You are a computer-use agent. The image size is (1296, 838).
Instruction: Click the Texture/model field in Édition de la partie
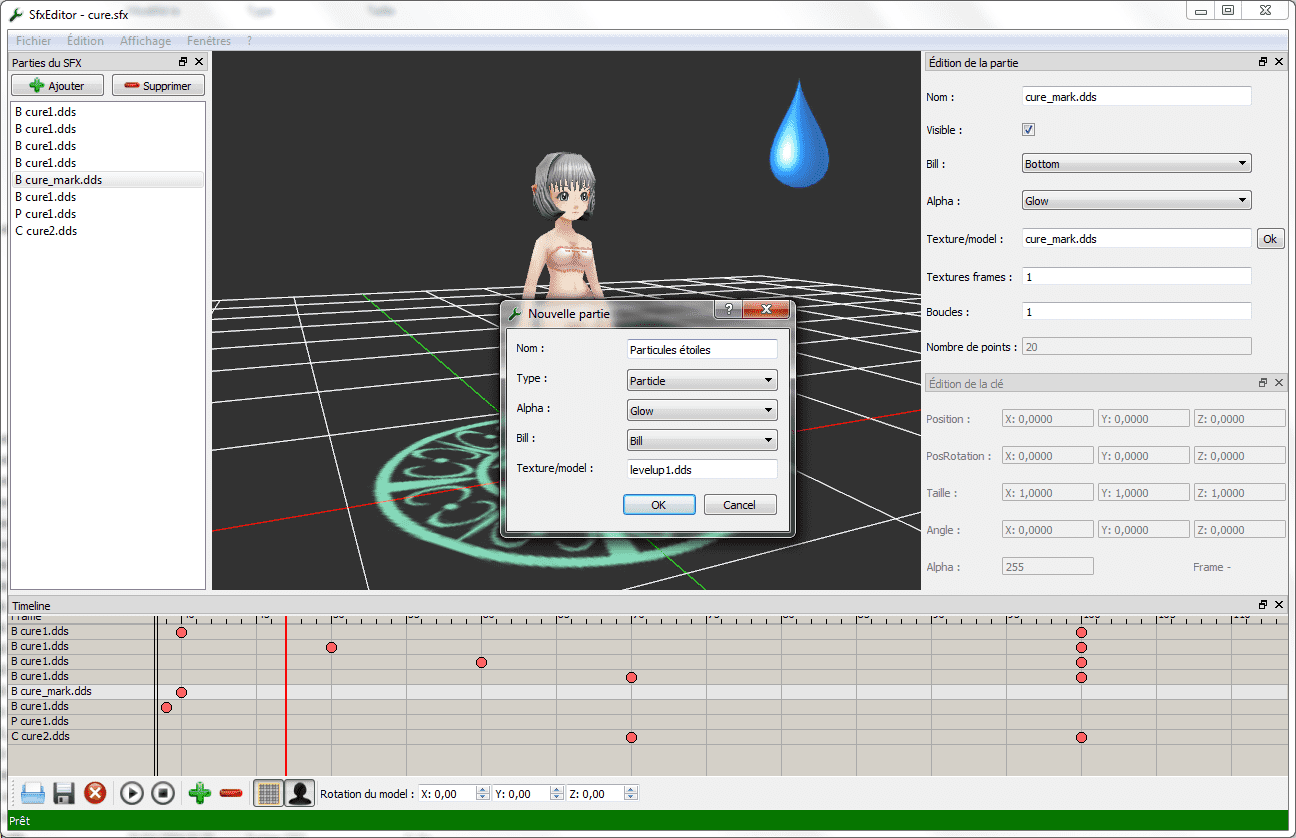(x=1137, y=239)
